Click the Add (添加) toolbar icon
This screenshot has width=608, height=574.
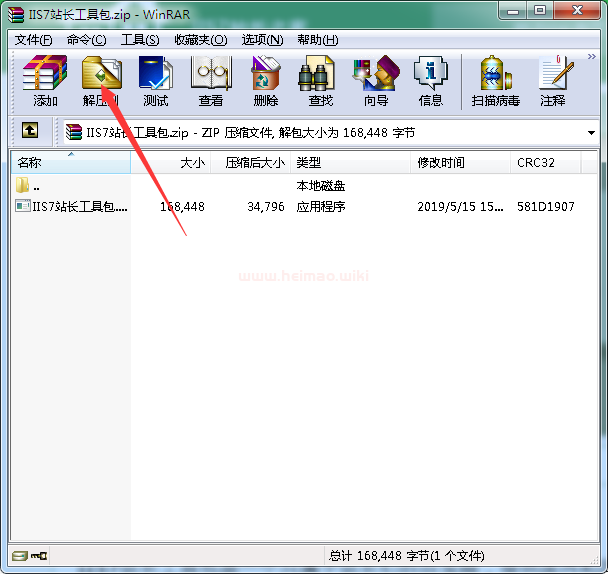[x=45, y=81]
